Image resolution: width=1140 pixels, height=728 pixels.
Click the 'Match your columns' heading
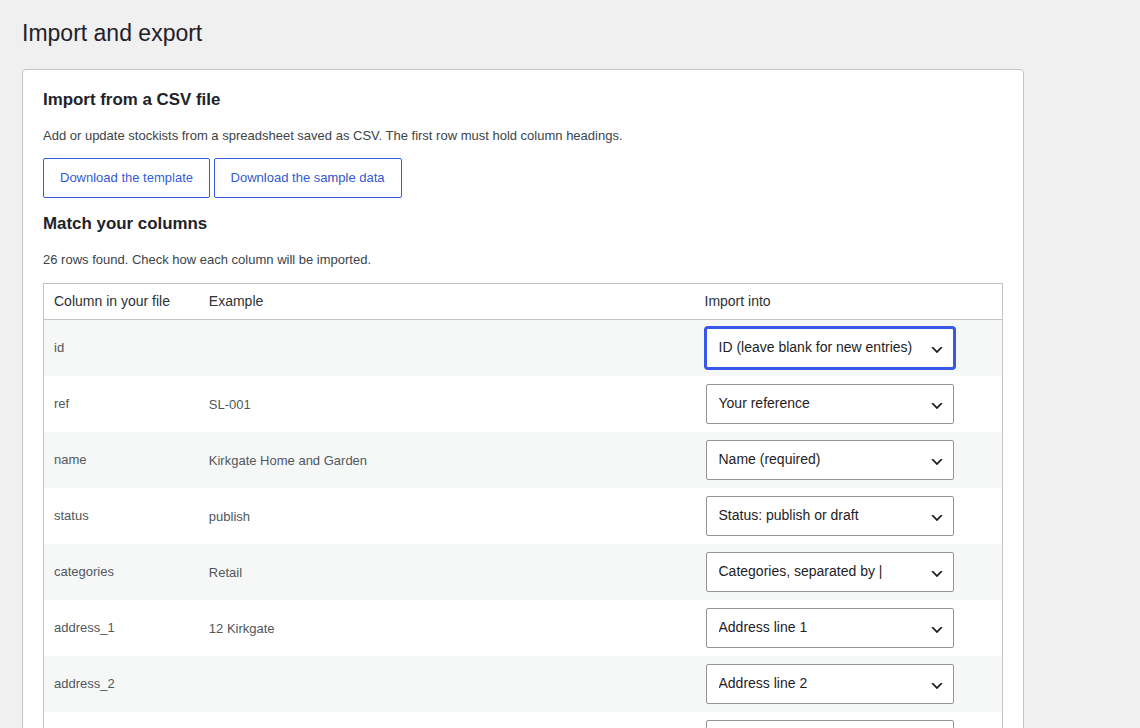(125, 224)
